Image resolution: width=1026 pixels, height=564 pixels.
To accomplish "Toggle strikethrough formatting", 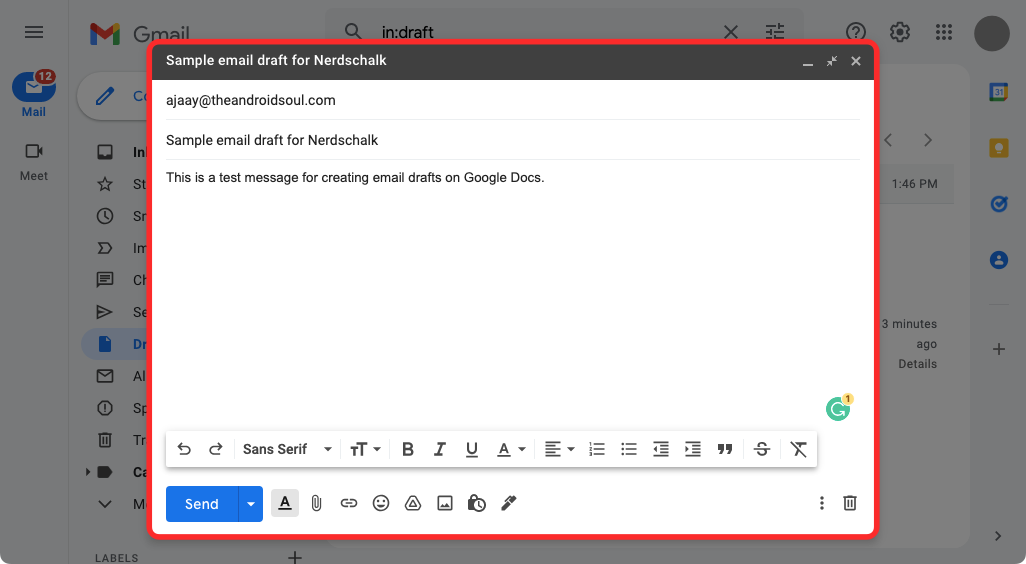I will pyautogui.click(x=762, y=449).
